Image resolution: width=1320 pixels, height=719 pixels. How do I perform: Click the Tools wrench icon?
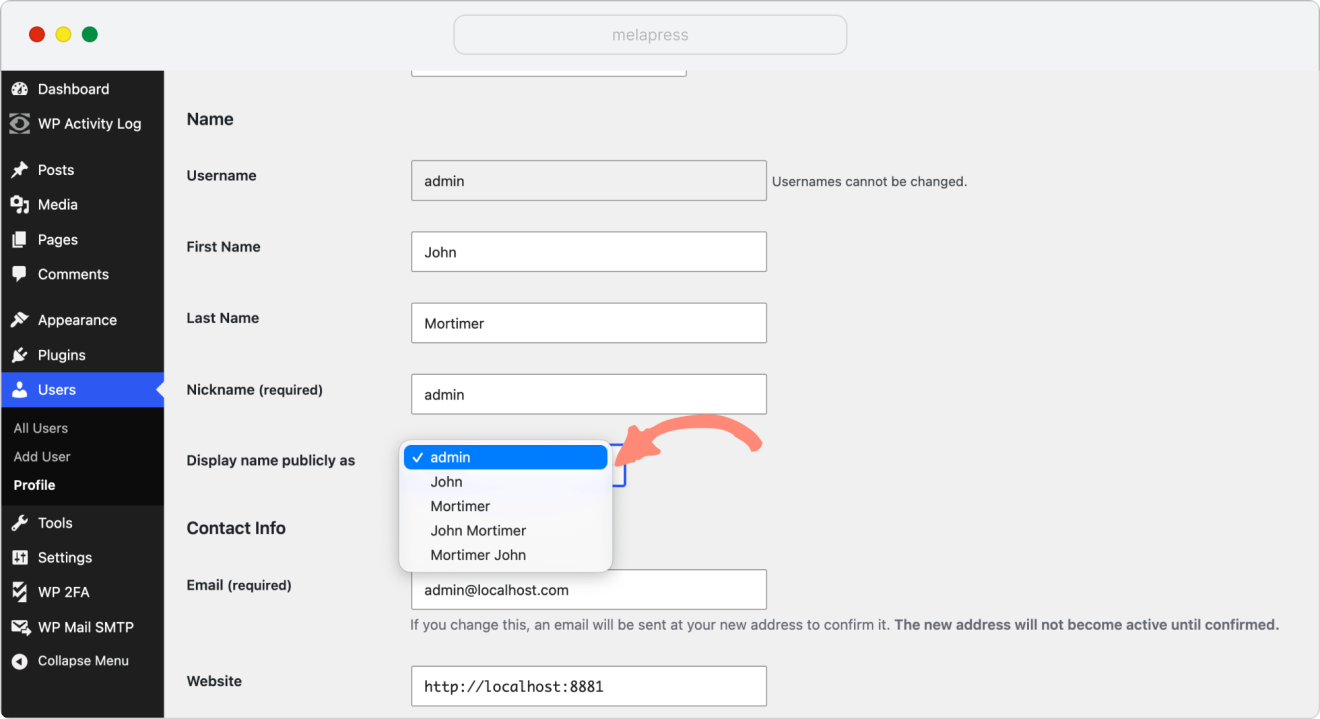[x=19, y=523]
